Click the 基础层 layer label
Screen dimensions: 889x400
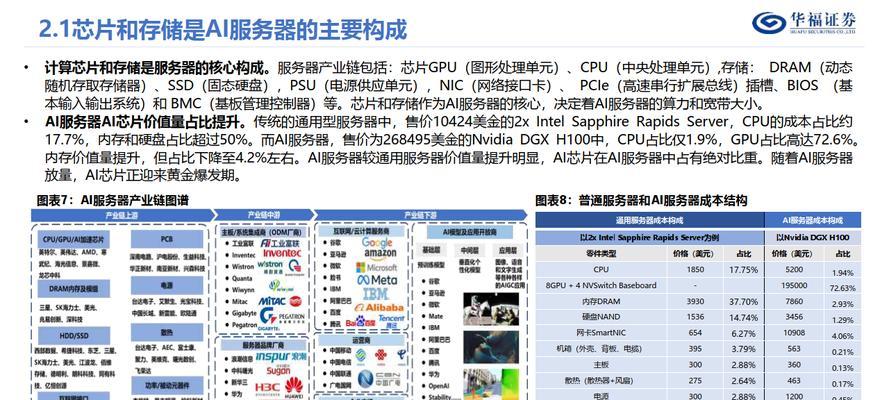pos(430,250)
